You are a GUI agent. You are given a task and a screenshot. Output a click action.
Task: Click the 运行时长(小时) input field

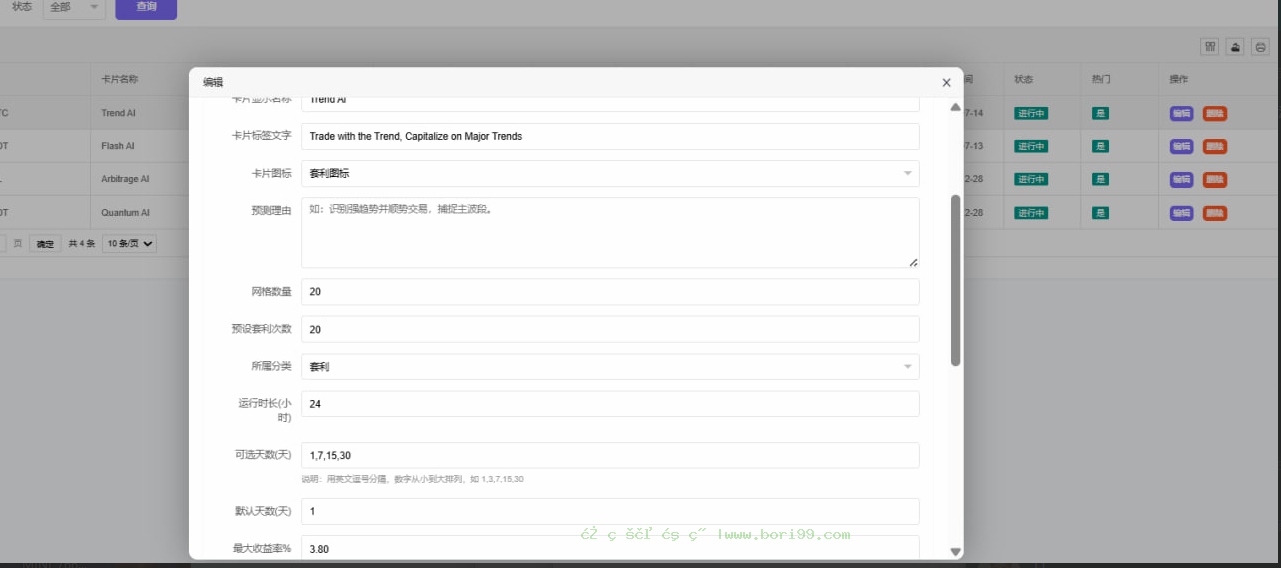[610, 404]
